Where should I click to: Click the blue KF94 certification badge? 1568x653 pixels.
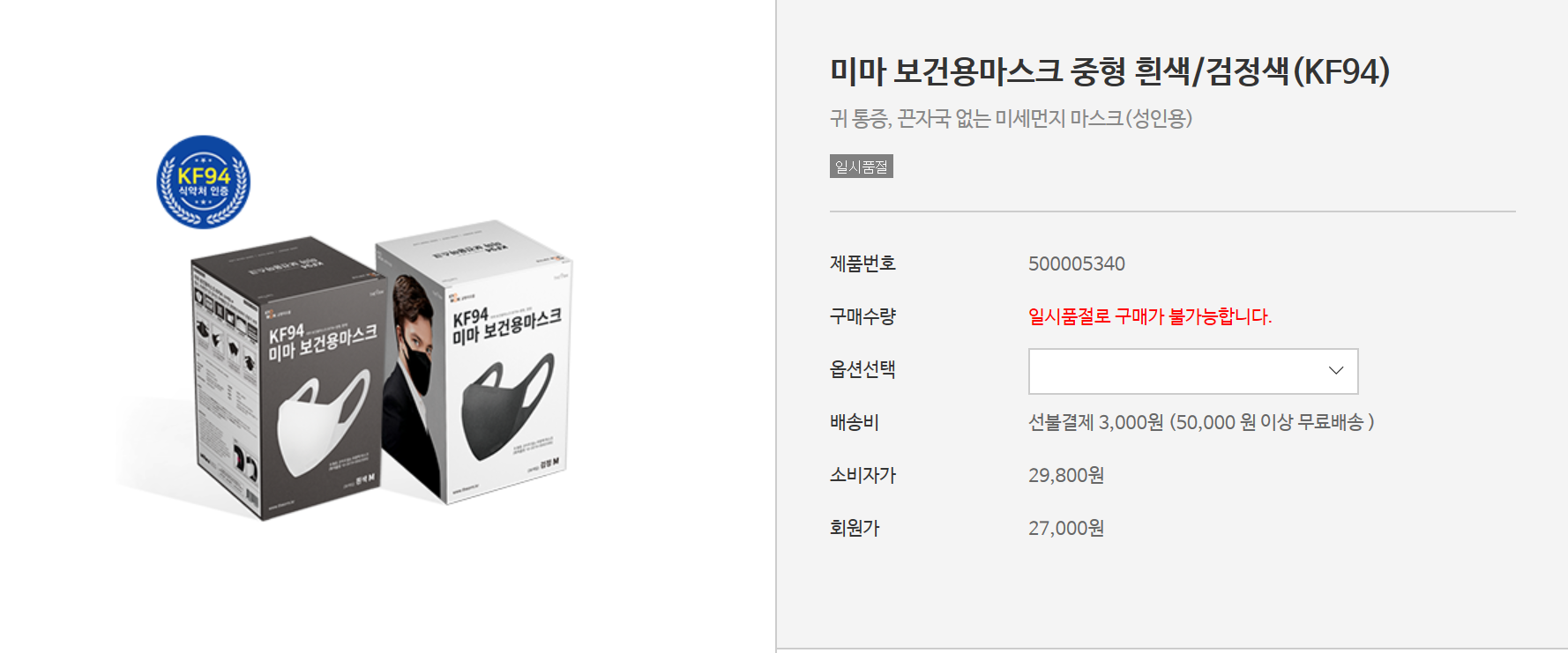coord(204,182)
